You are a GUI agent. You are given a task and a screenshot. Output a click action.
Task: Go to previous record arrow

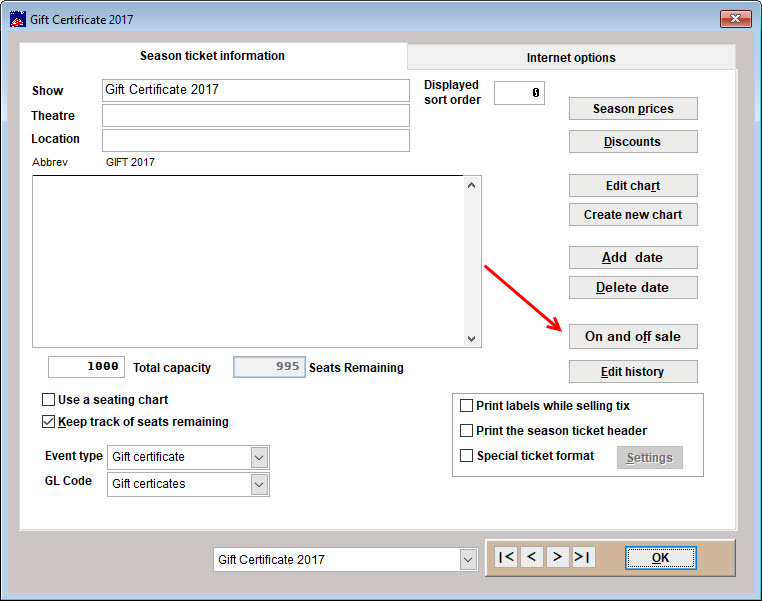tap(532, 557)
